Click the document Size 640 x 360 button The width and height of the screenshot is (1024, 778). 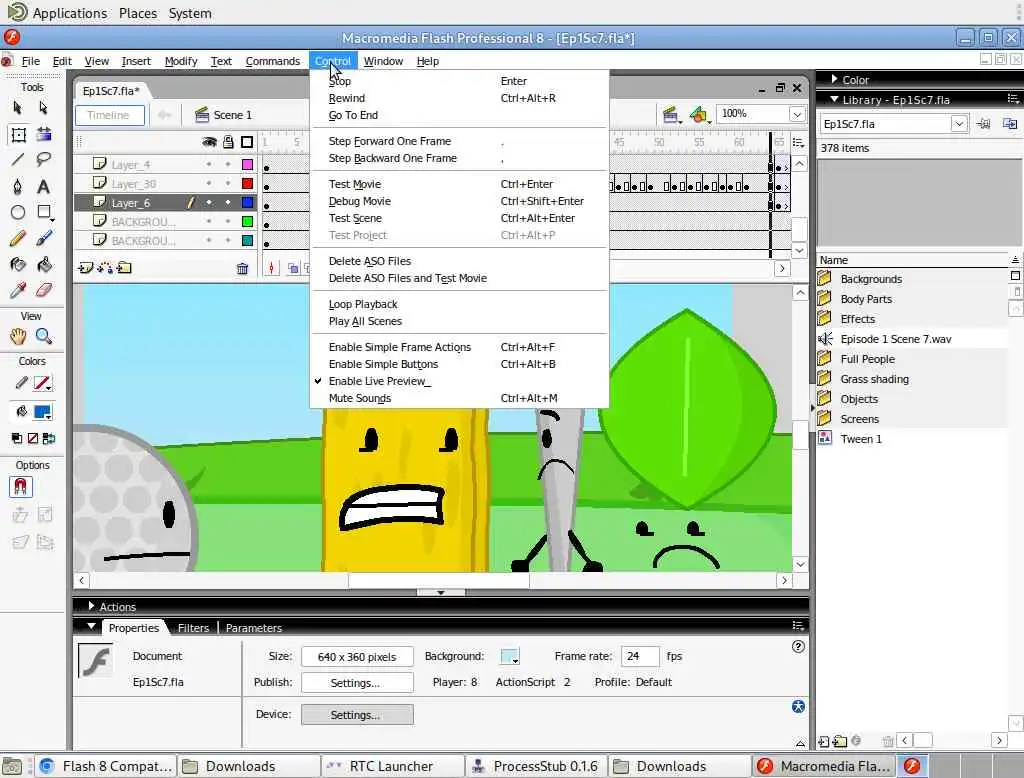pyautogui.click(x=357, y=656)
